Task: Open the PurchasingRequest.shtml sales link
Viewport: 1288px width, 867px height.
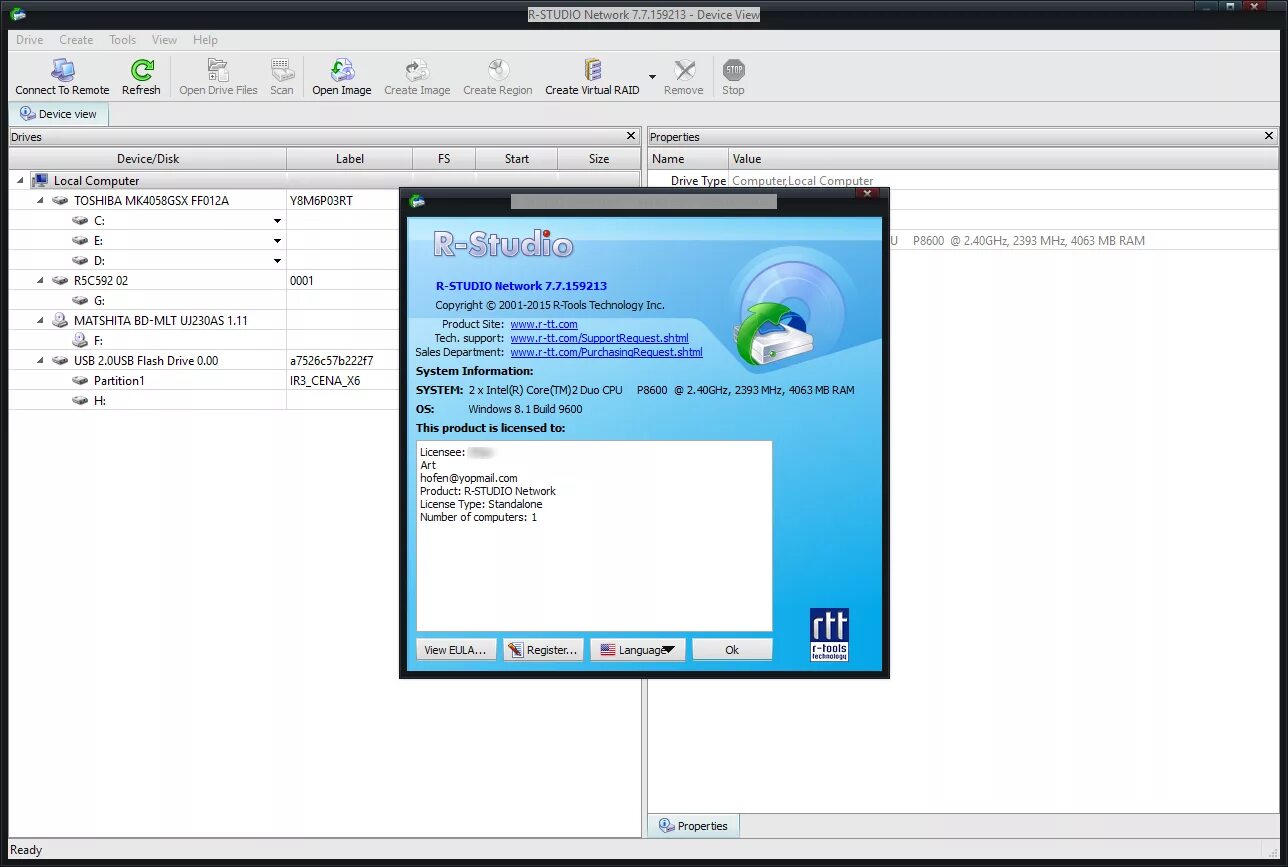Action: (606, 352)
